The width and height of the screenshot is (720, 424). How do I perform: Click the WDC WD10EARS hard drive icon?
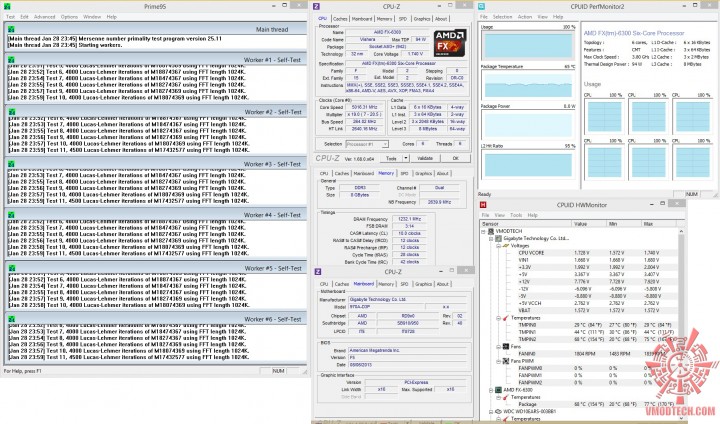[x=498, y=412]
